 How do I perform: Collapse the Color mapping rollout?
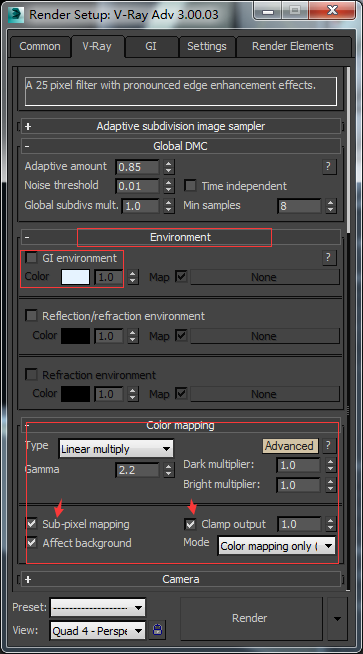(x=181, y=425)
